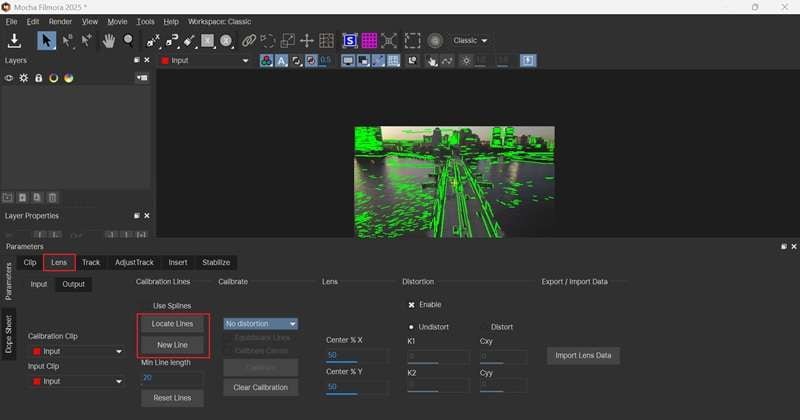
Task: Select the ellipse spline shape tool
Action: [227, 40]
